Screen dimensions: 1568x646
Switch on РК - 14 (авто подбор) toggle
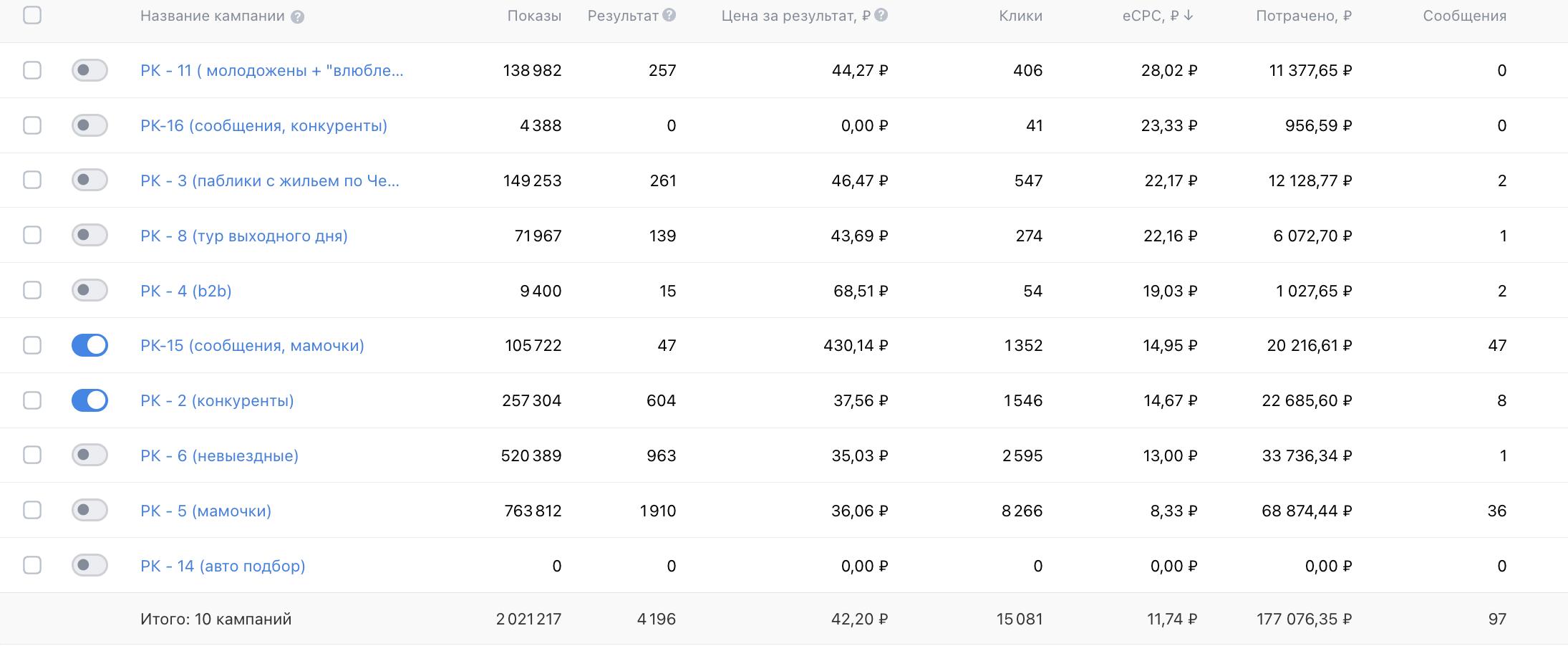[x=89, y=565]
